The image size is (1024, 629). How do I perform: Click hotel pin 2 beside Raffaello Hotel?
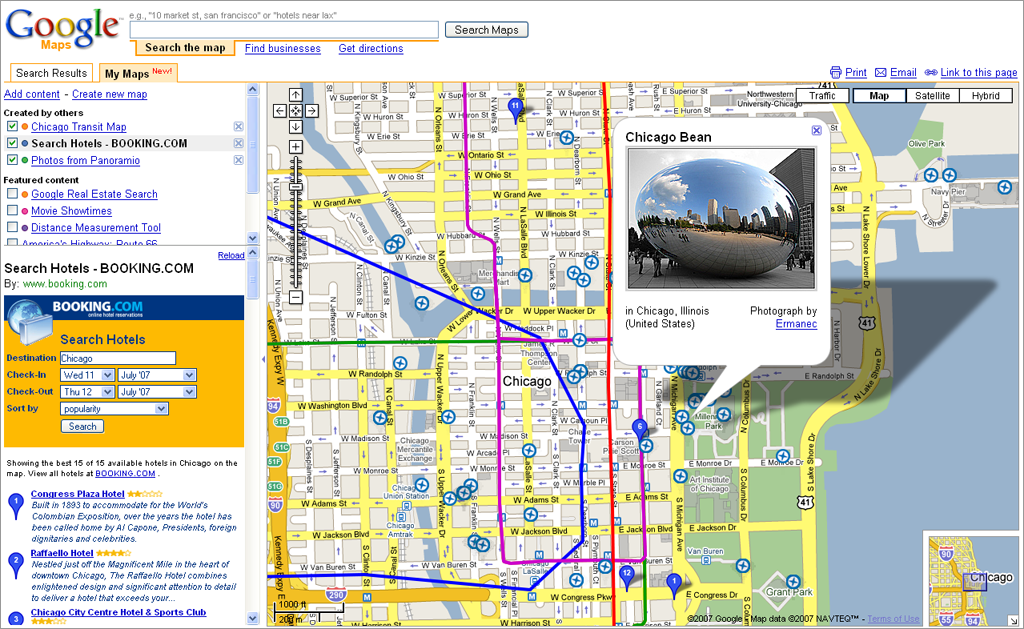click(x=16, y=566)
